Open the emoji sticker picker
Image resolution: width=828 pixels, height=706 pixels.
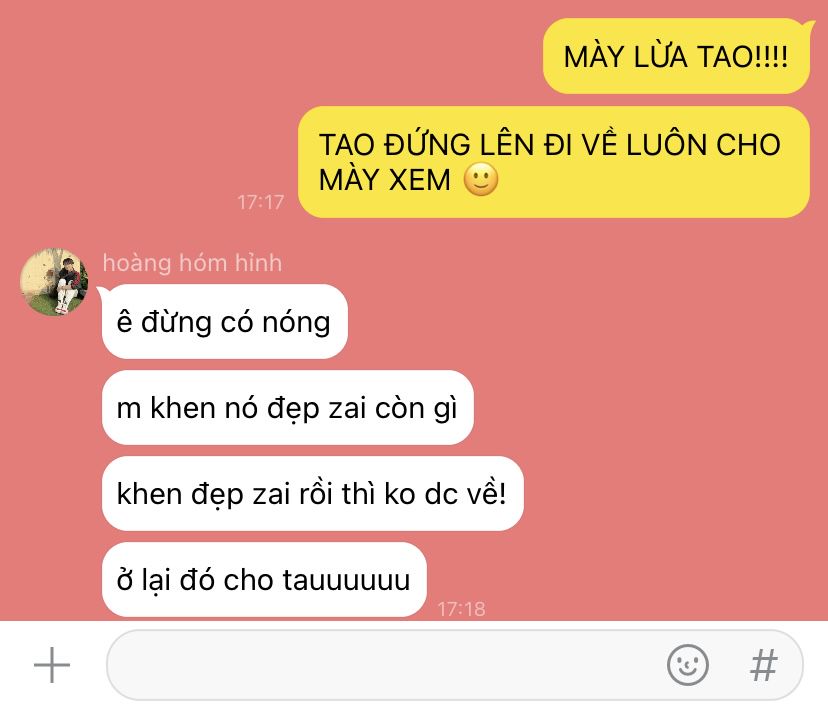point(688,665)
